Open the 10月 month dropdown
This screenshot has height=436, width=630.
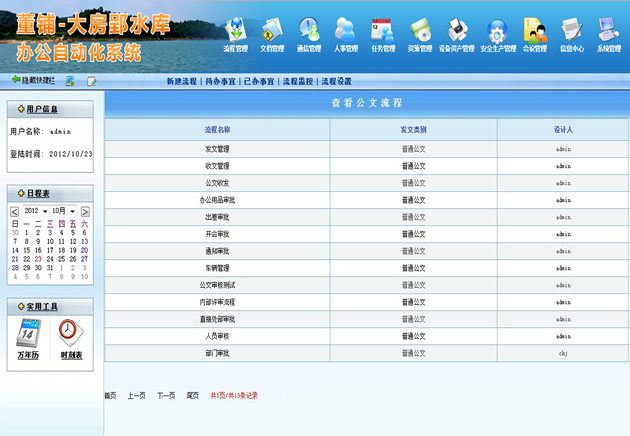[63, 211]
